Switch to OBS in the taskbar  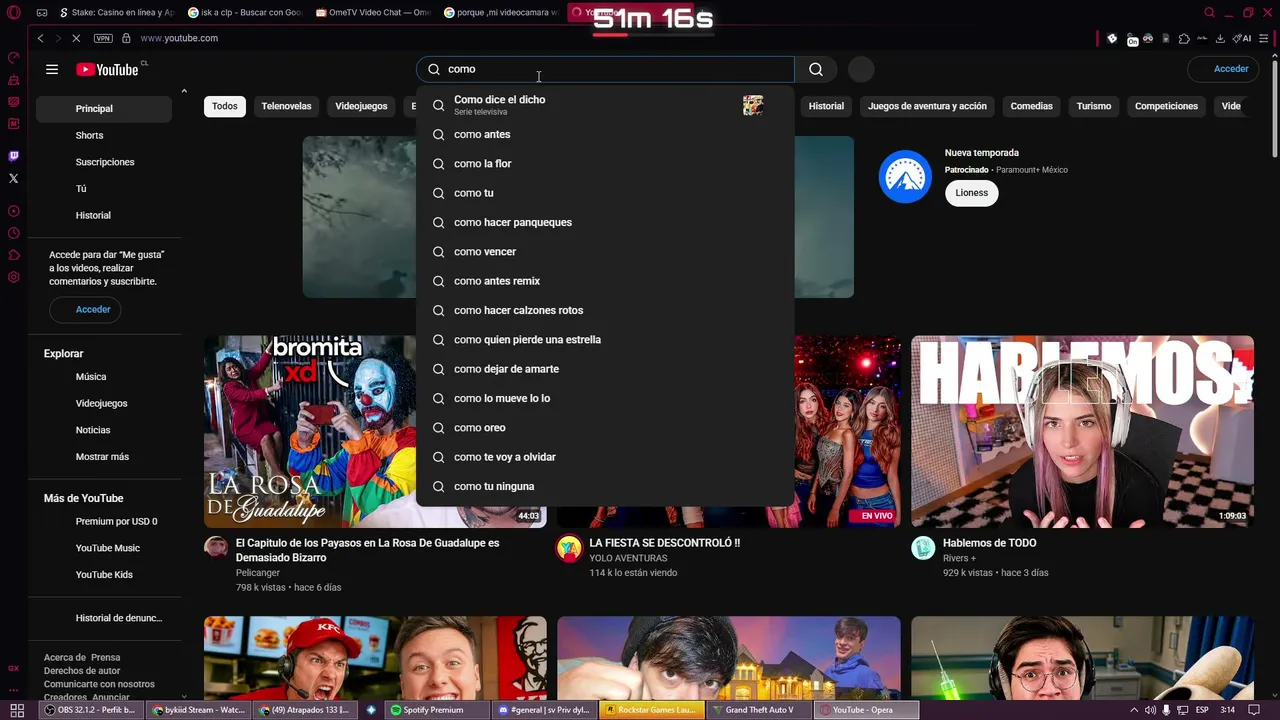pos(90,710)
